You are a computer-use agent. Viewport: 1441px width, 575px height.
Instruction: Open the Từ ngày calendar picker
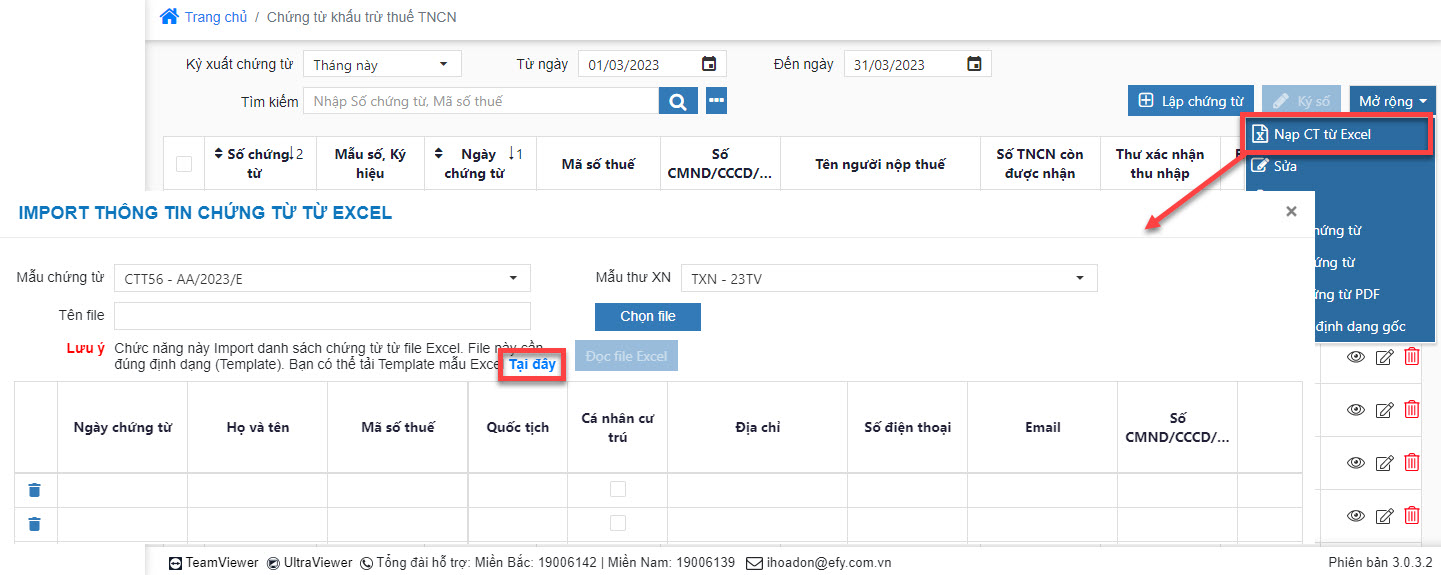click(709, 64)
